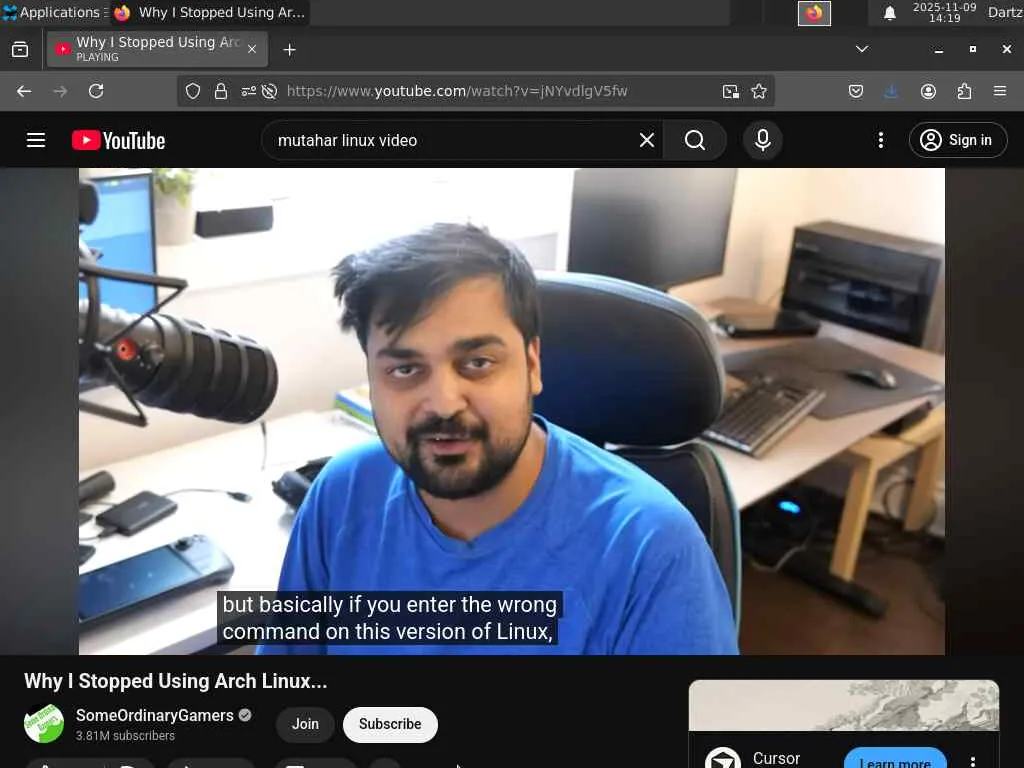Open the extensions puzzle icon
This screenshot has height=768, width=1024.
coord(964,91)
